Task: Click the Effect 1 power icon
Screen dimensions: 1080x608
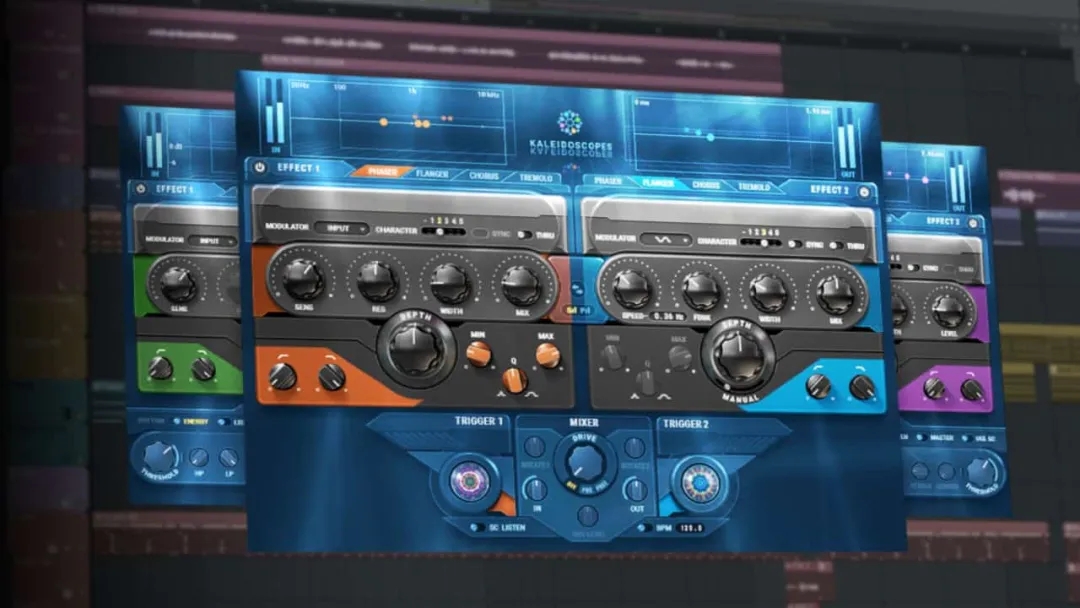Action: pos(260,167)
